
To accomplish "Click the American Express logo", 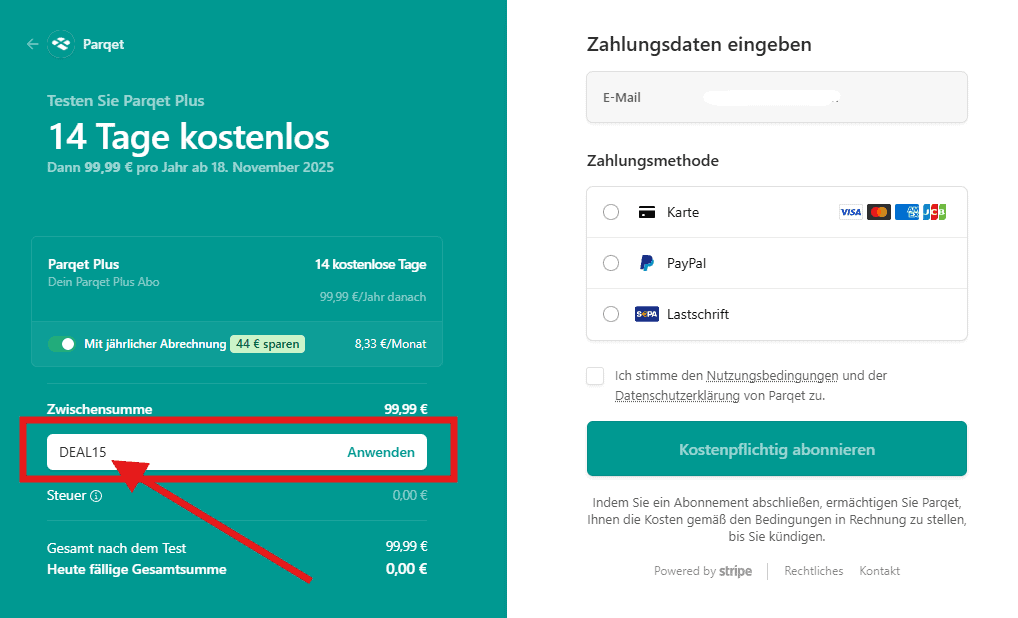I will [907, 212].
